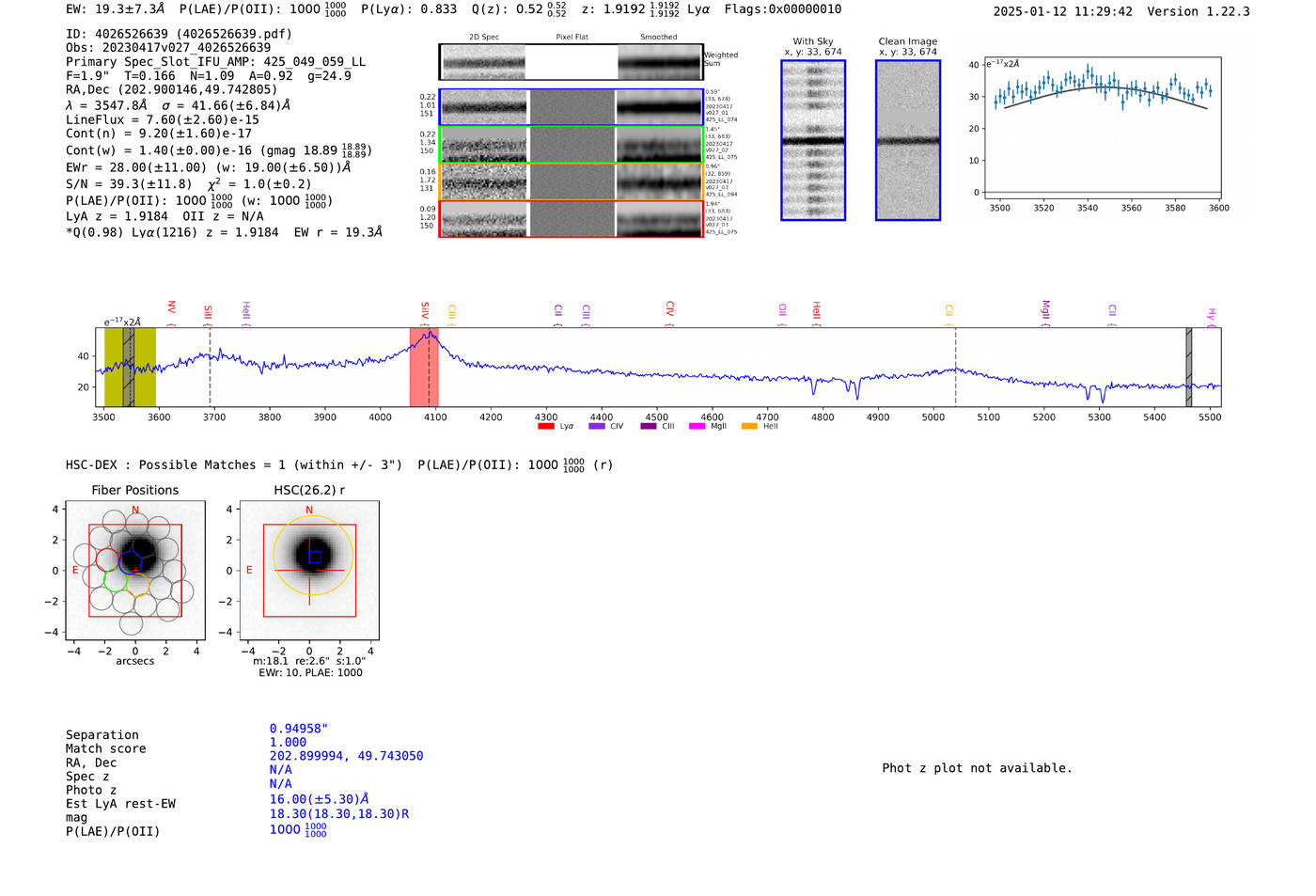Click the hatched gray band near 5460Å
This screenshot has width=1316, height=896.
pos(1188,367)
